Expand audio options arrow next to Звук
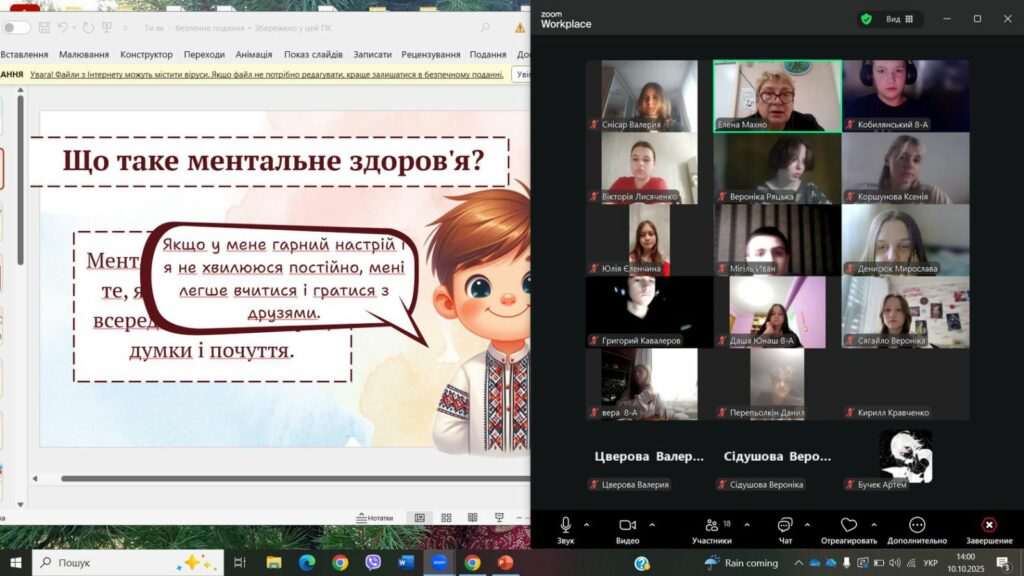This screenshot has height=576, width=1024. coord(586,524)
